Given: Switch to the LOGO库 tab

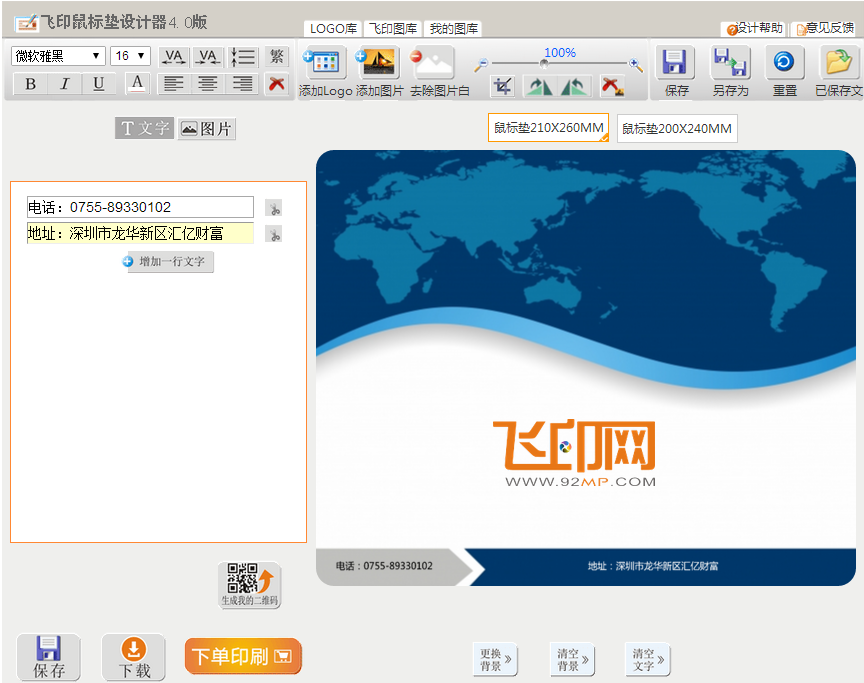Looking at the screenshot, I should tap(333, 29).
